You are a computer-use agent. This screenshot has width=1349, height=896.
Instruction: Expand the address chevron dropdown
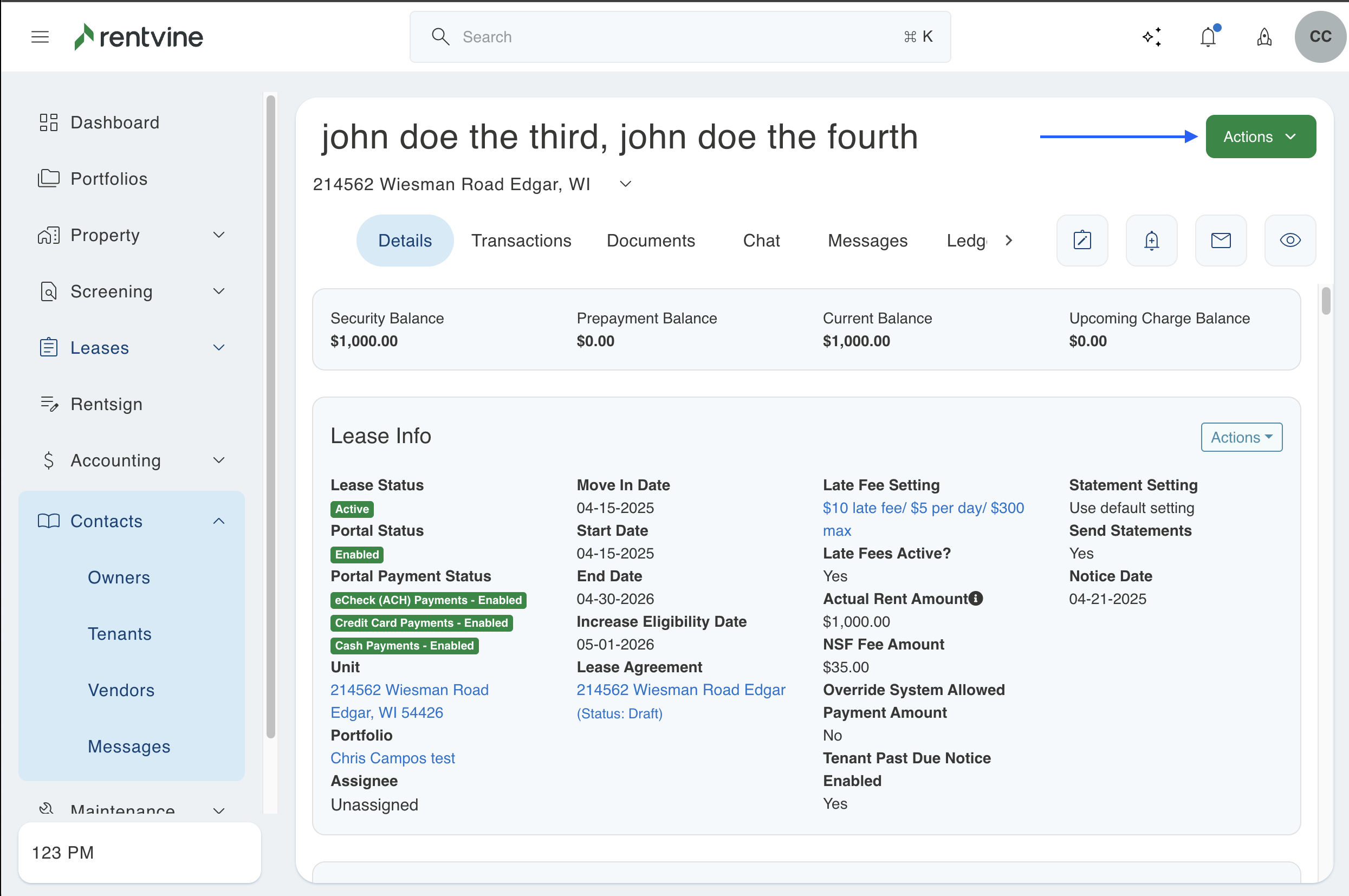point(626,184)
